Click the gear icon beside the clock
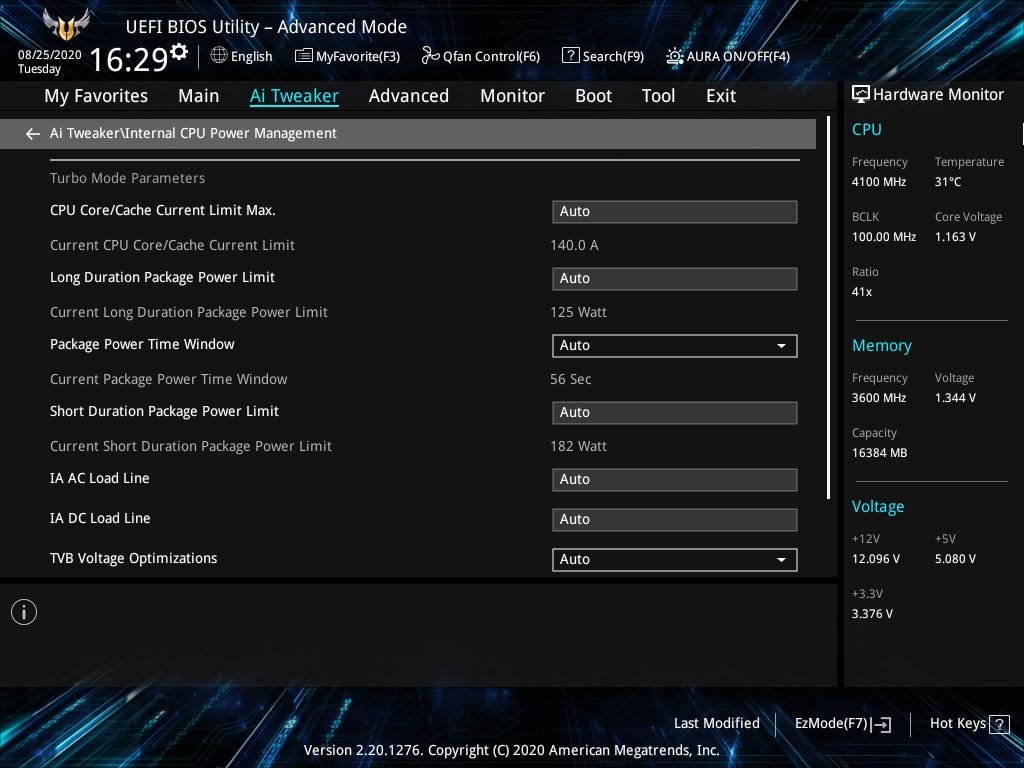 179,51
